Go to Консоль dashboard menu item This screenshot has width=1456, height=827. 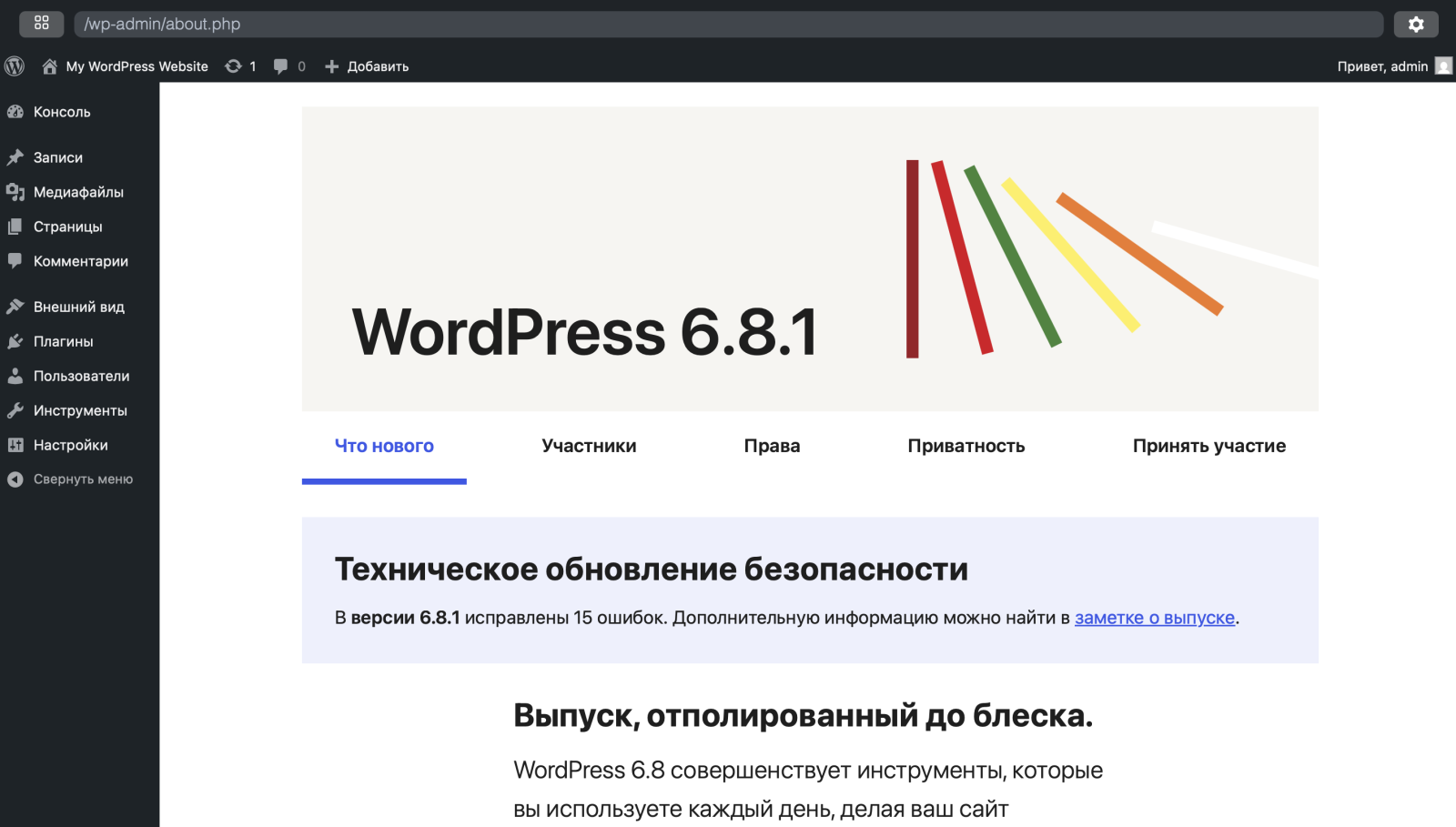[62, 112]
